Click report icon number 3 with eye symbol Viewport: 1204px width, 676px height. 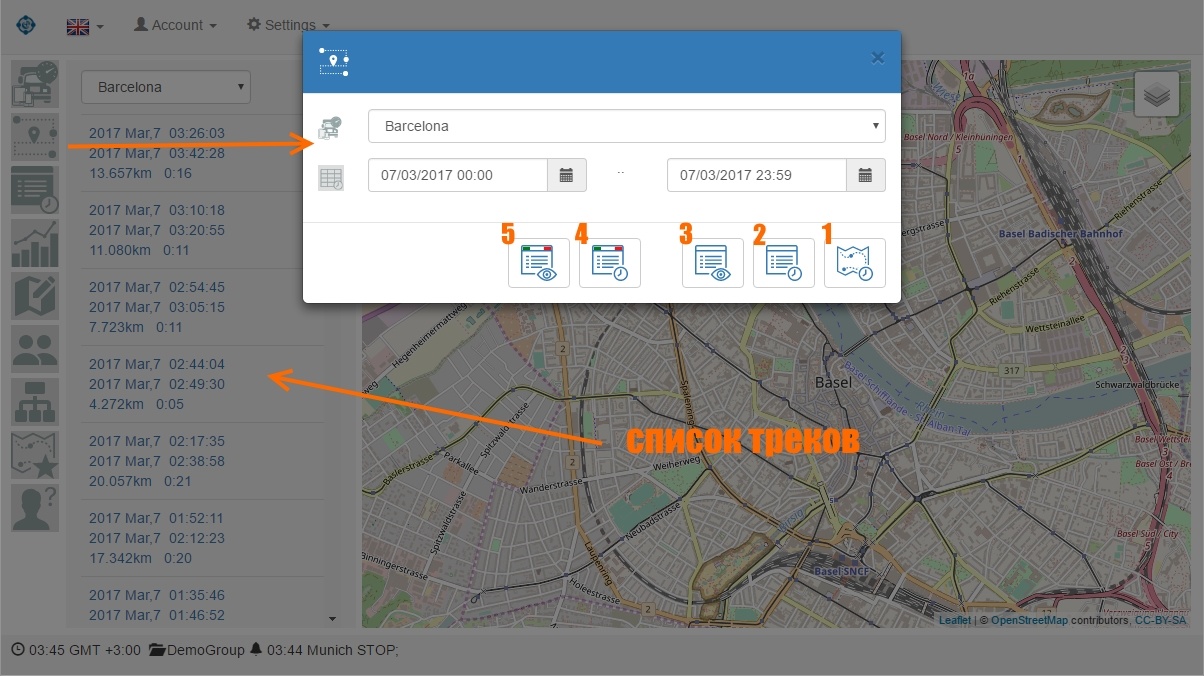point(712,262)
